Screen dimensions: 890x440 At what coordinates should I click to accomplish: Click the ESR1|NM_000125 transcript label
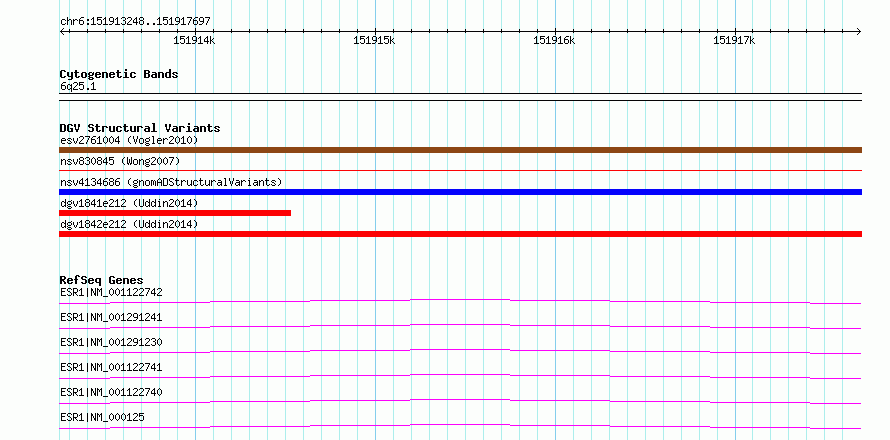(102, 417)
